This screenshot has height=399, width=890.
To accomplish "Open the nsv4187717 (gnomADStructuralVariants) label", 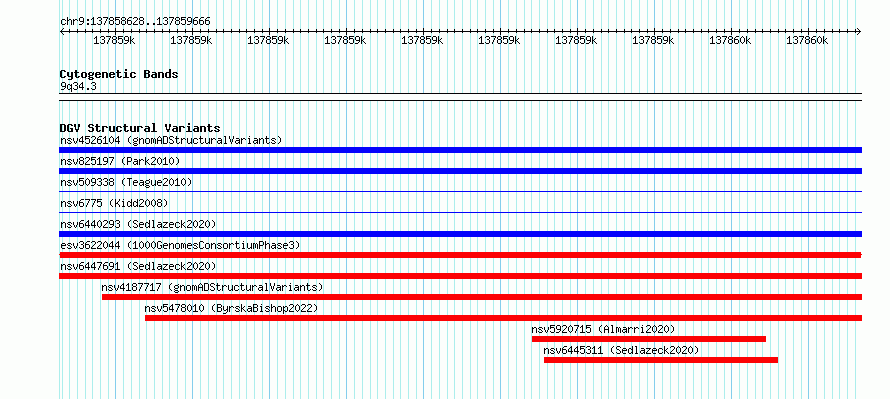I will 212,287.
